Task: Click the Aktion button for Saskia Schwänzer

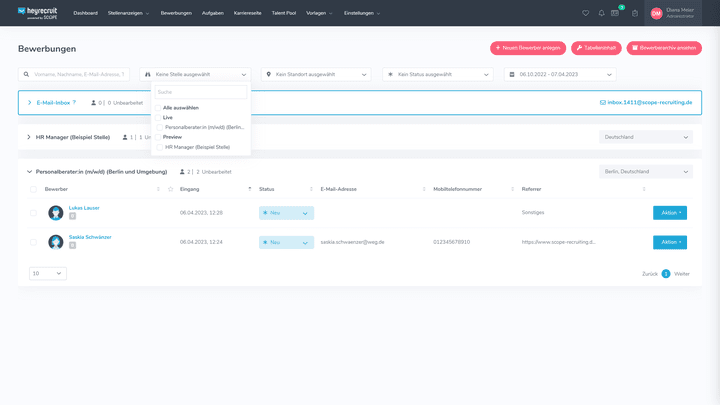Action: click(669, 242)
